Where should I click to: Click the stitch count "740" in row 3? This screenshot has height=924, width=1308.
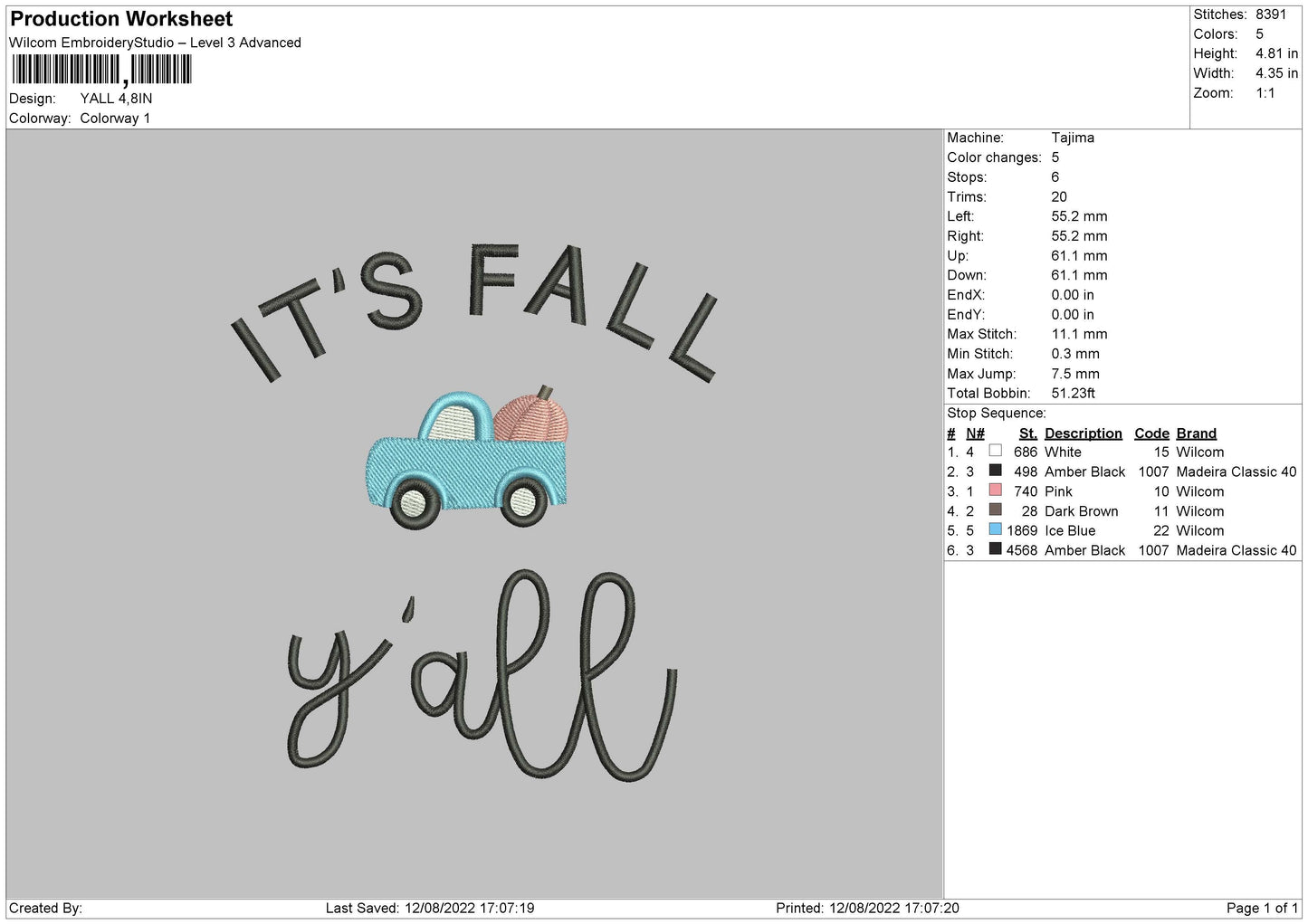[1026, 492]
